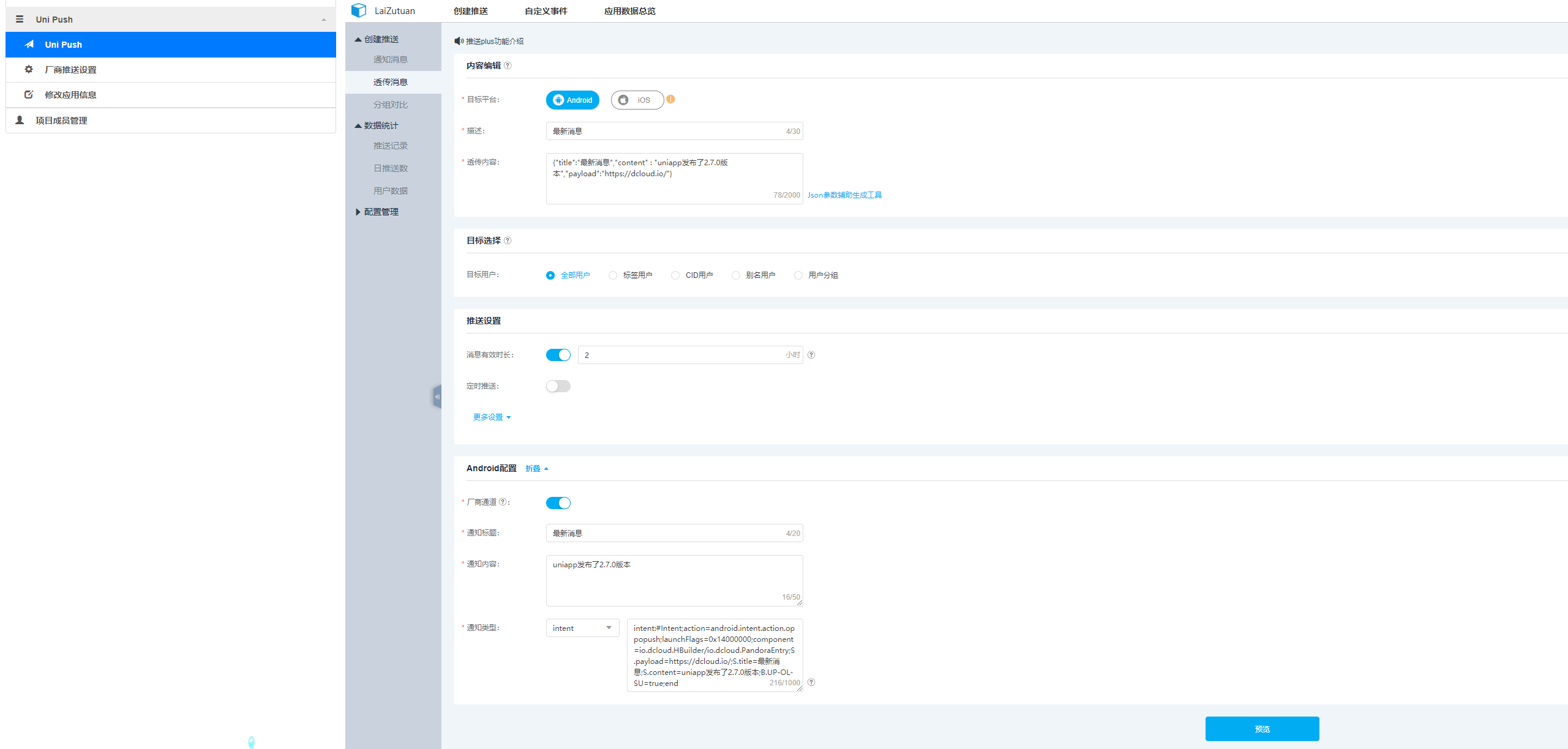Click the paper plane icon on Uni Push
Image resolution: width=1568 pixels, height=749 pixels.
pyautogui.click(x=29, y=44)
